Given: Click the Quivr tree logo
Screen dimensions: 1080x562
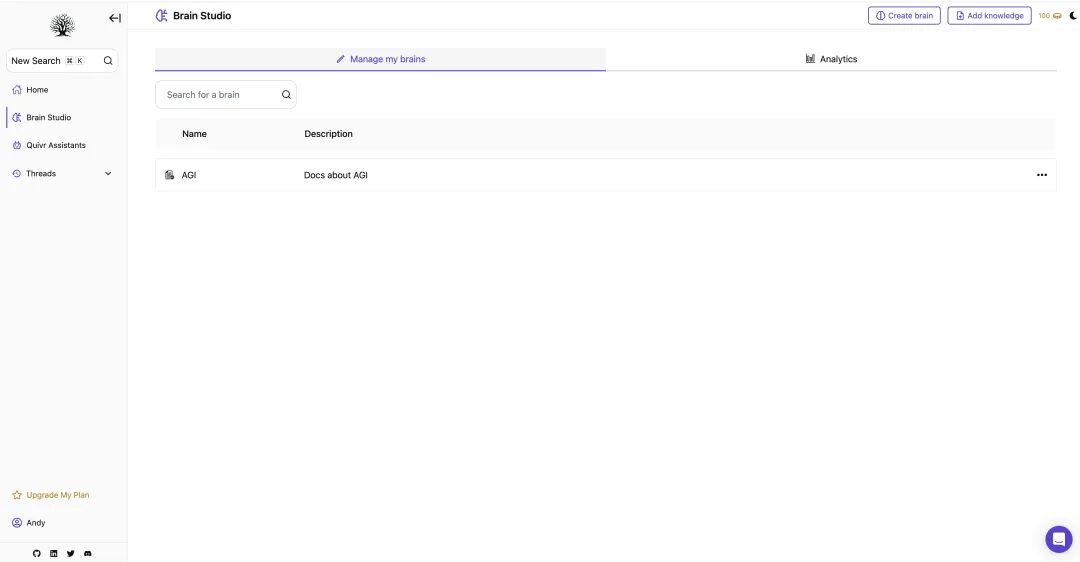Looking at the screenshot, I should (62, 25).
